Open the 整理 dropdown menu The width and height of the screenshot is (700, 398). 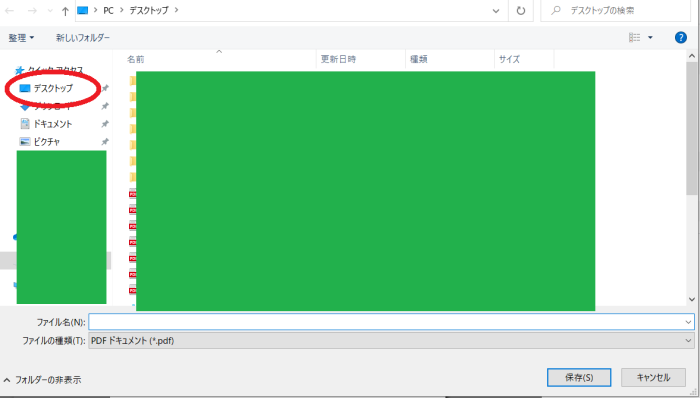pos(21,38)
